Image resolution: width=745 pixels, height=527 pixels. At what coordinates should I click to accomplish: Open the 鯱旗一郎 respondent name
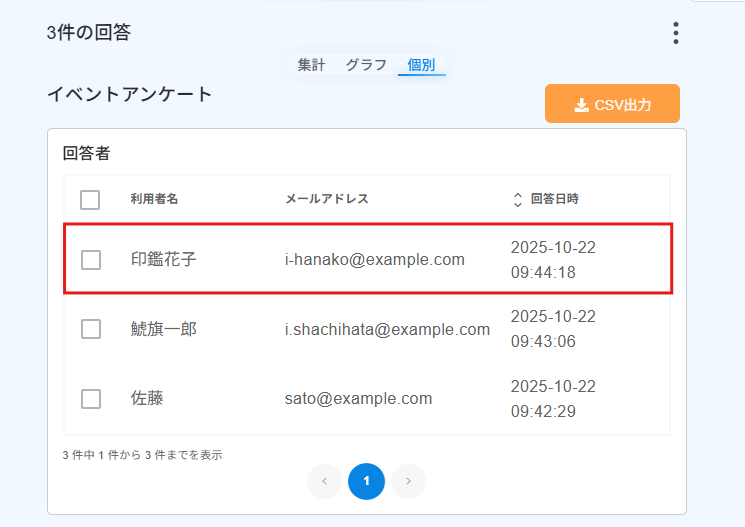pos(163,329)
